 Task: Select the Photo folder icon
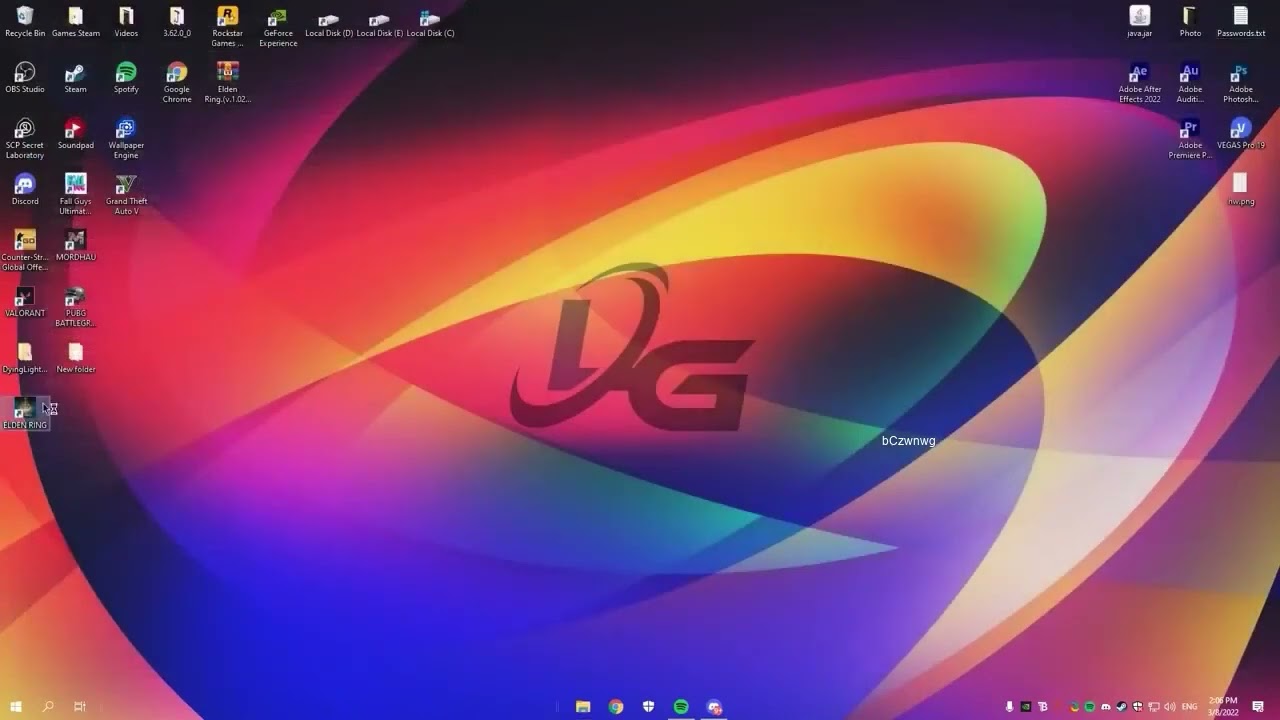1190,22
